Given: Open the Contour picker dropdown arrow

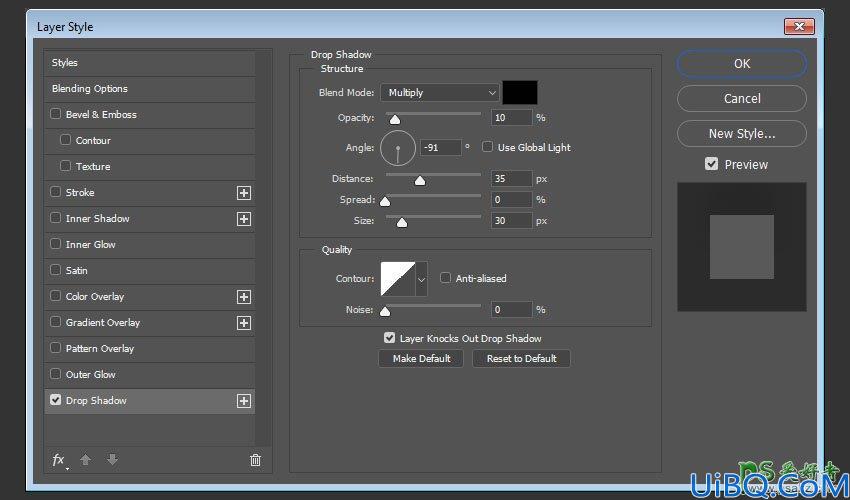Looking at the screenshot, I should tap(421, 279).
